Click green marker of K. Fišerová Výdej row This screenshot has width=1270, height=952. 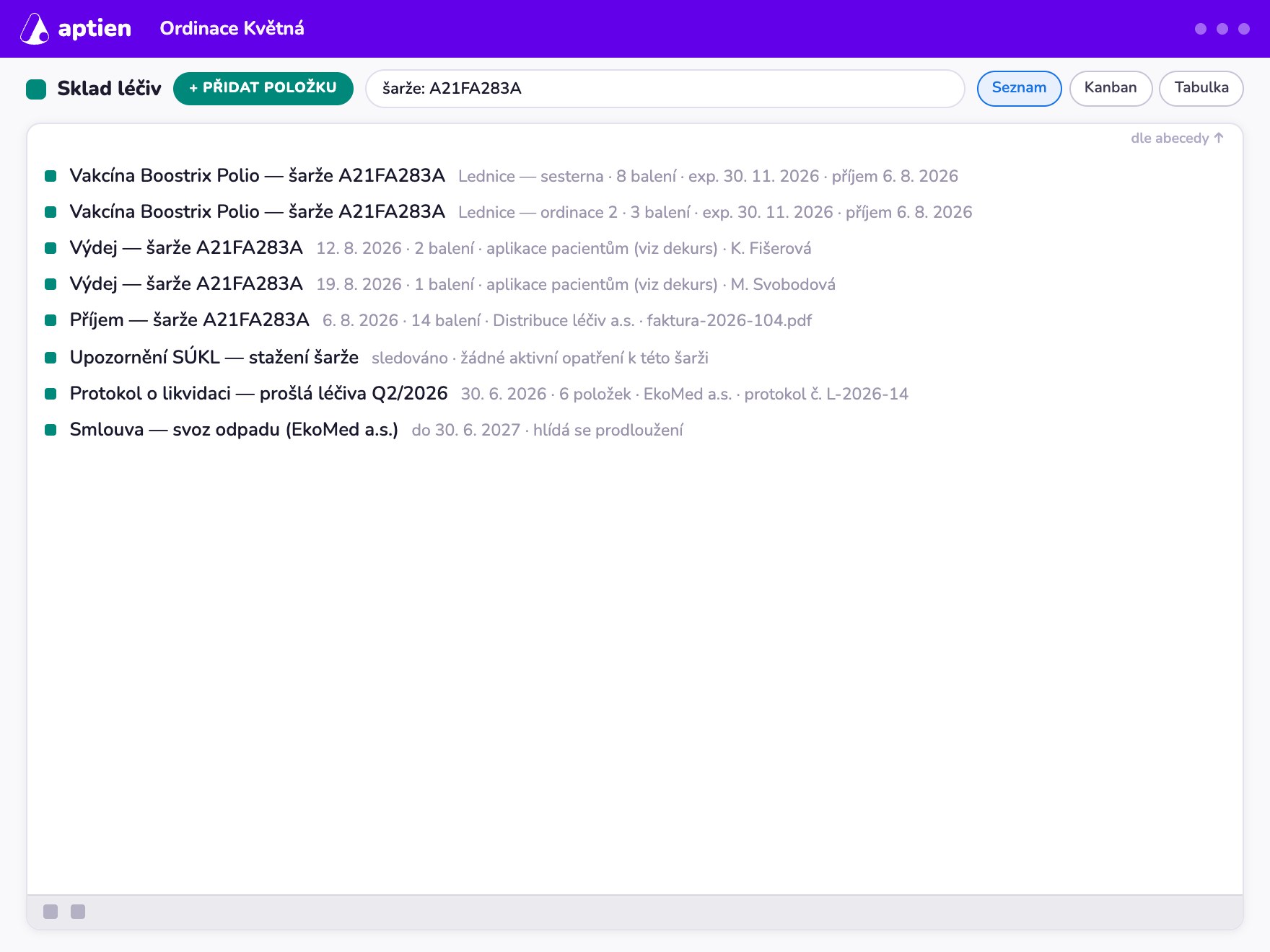tap(51, 248)
